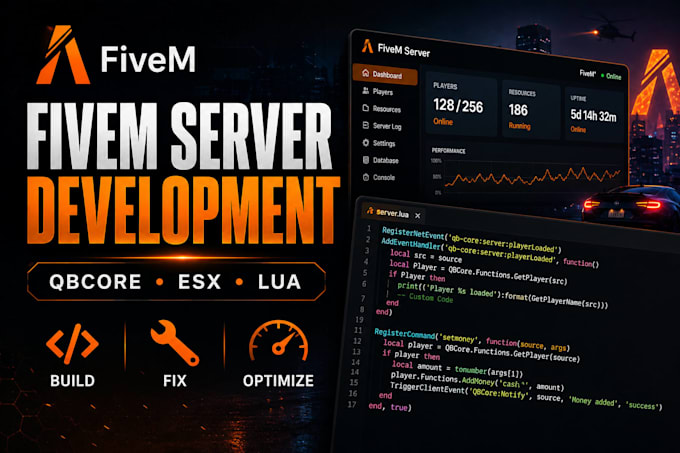680x453 pixels.
Task: Open the Dashboard sidebar item
Action: point(385,75)
